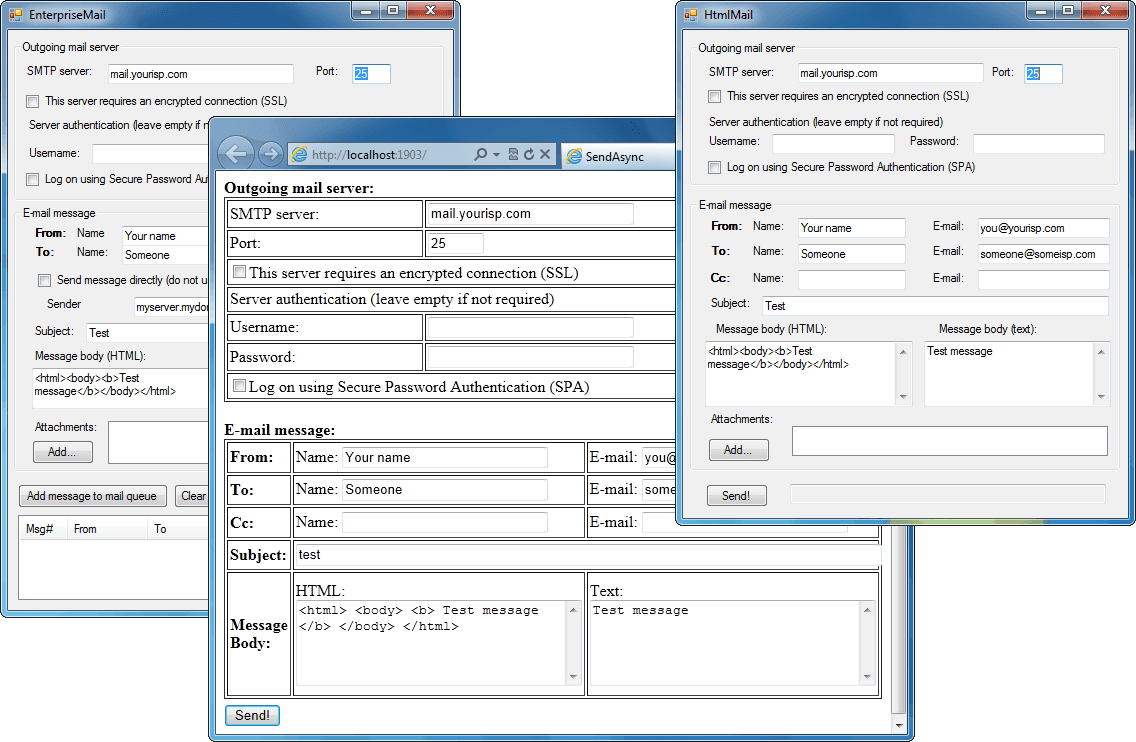Click the EnterpriseMail window title icon
1136x742 pixels.
pos(16,14)
